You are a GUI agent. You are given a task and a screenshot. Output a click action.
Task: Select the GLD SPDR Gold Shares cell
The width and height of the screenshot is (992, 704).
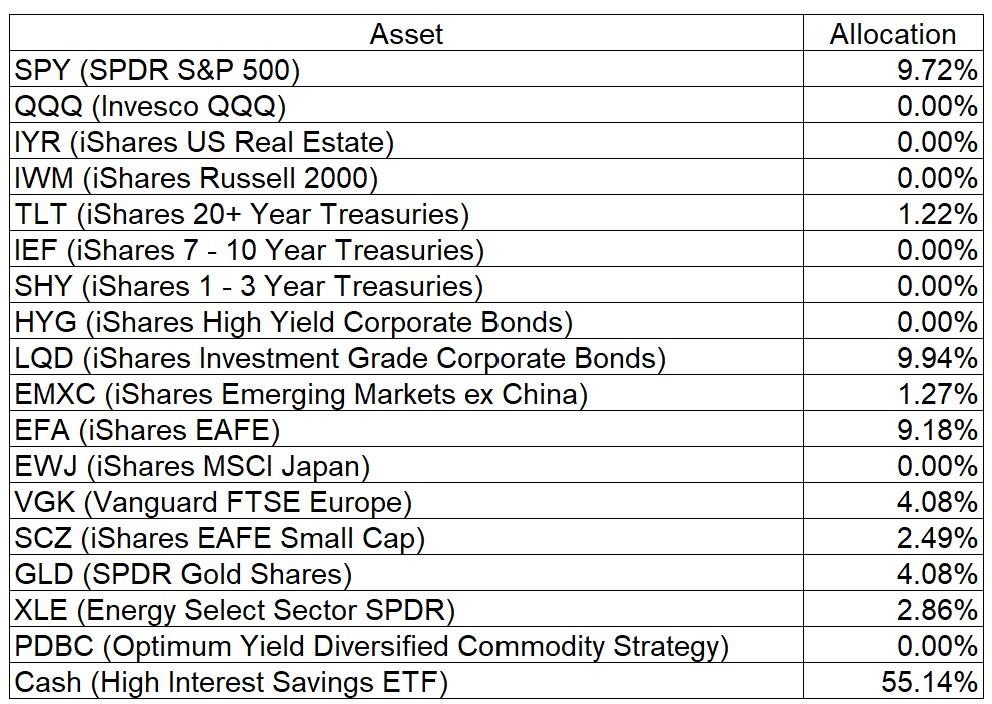183,574
